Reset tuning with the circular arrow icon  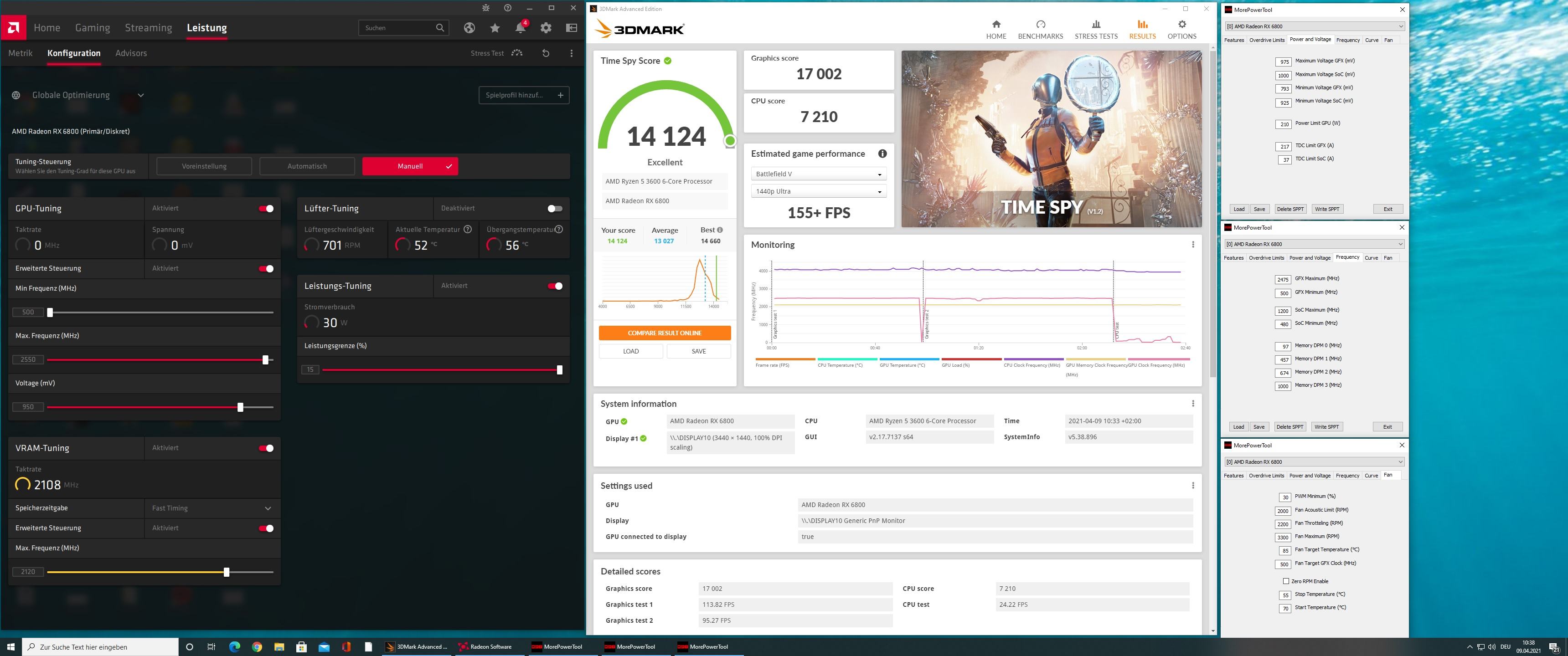[x=546, y=54]
